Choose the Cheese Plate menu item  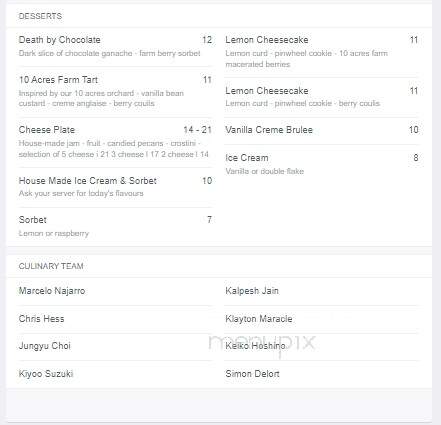pos(115,142)
